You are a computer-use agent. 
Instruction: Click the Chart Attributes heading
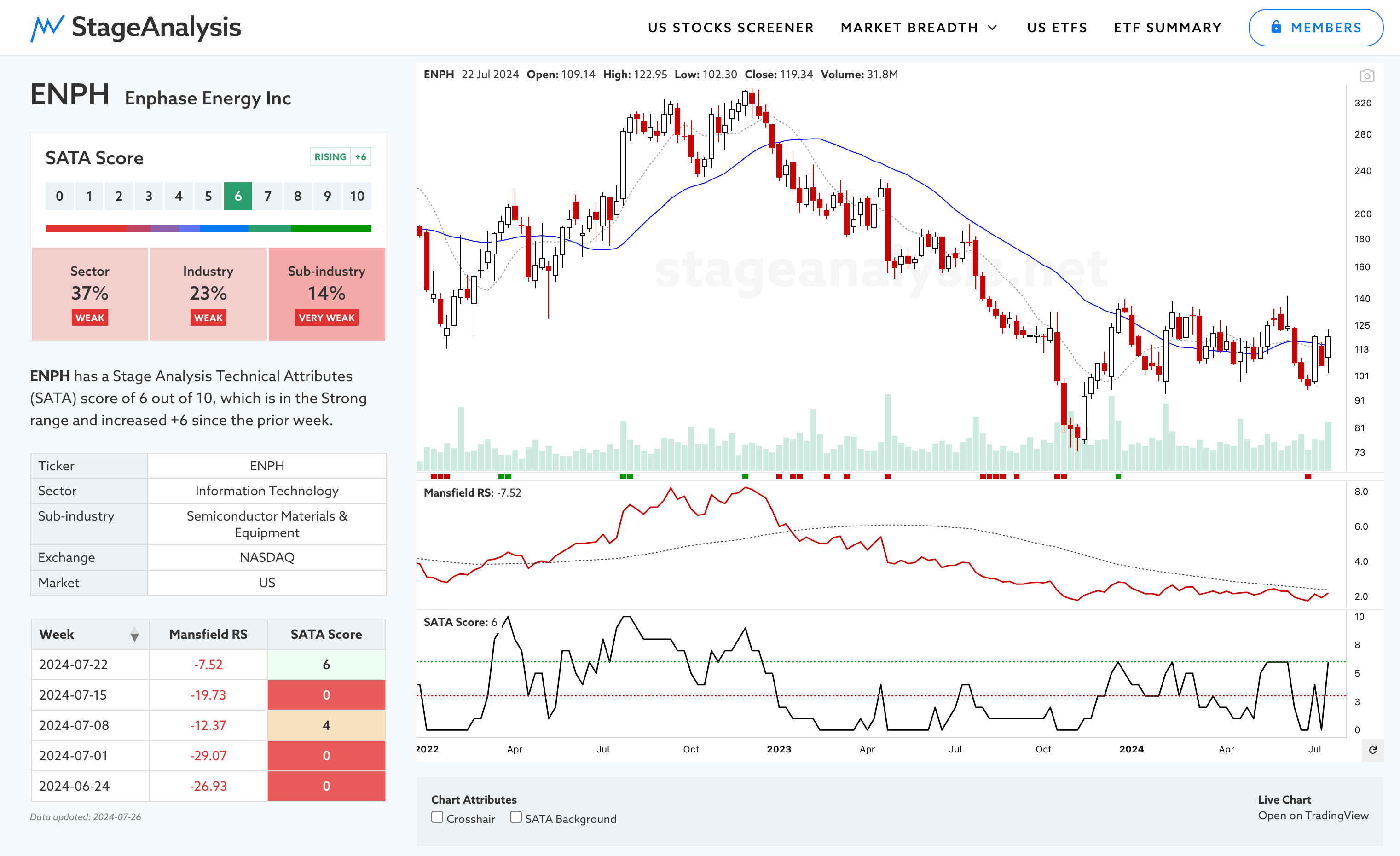(x=474, y=799)
